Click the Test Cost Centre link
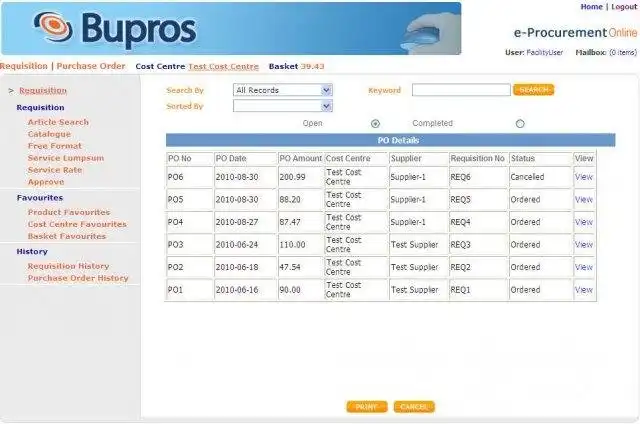The width and height of the screenshot is (640, 424). click(223, 67)
